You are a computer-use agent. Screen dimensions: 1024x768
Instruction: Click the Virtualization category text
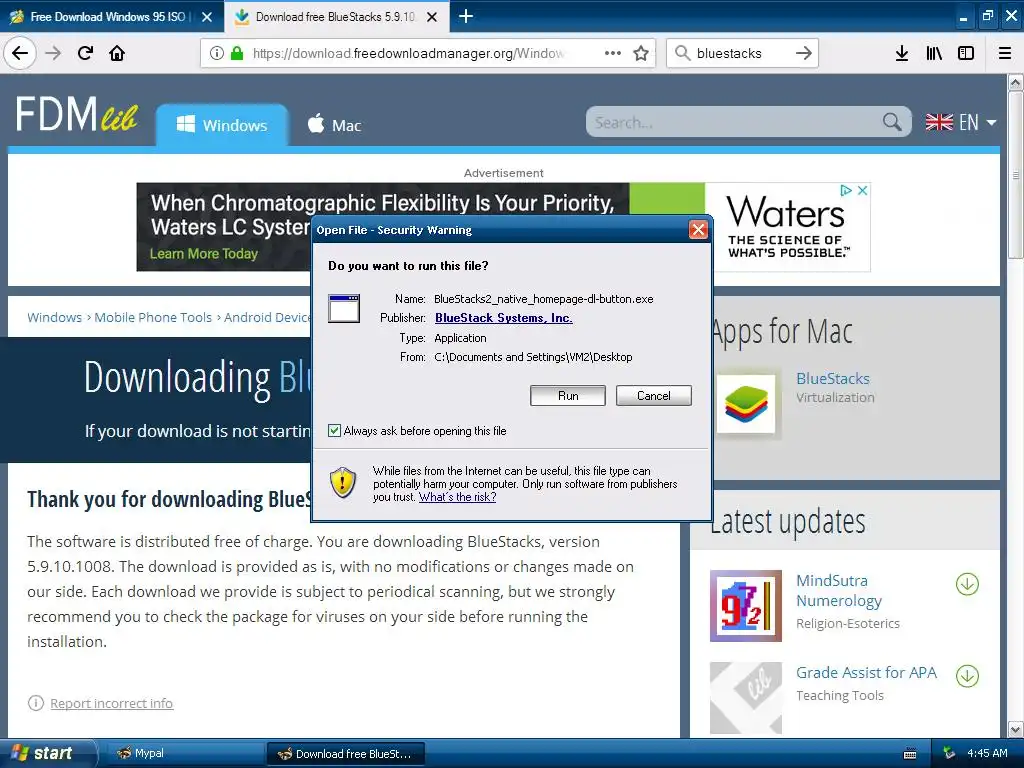835,398
